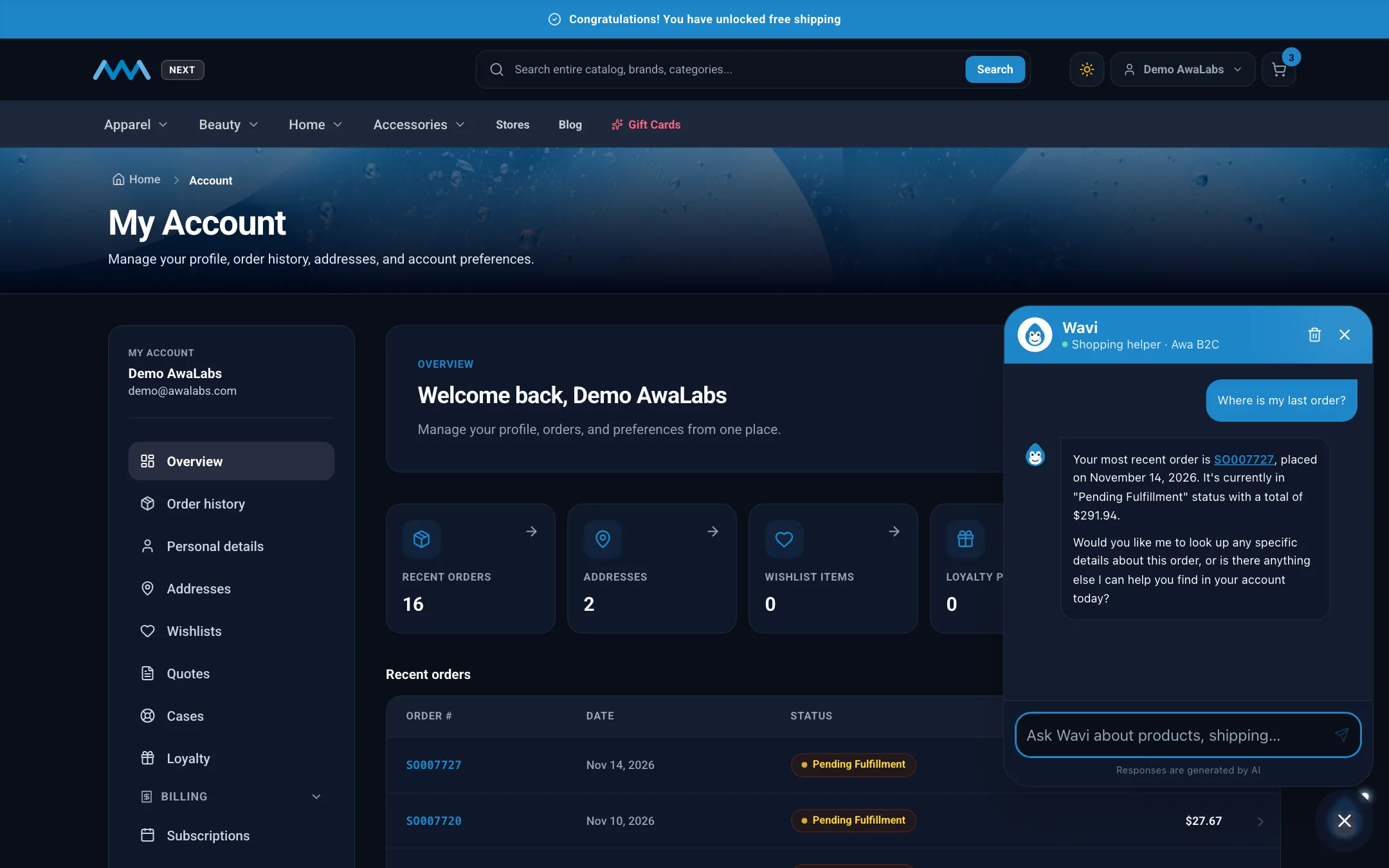This screenshot has width=1389, height=868.
Task: Click the wave logo in the header
Action: point(122,69)
